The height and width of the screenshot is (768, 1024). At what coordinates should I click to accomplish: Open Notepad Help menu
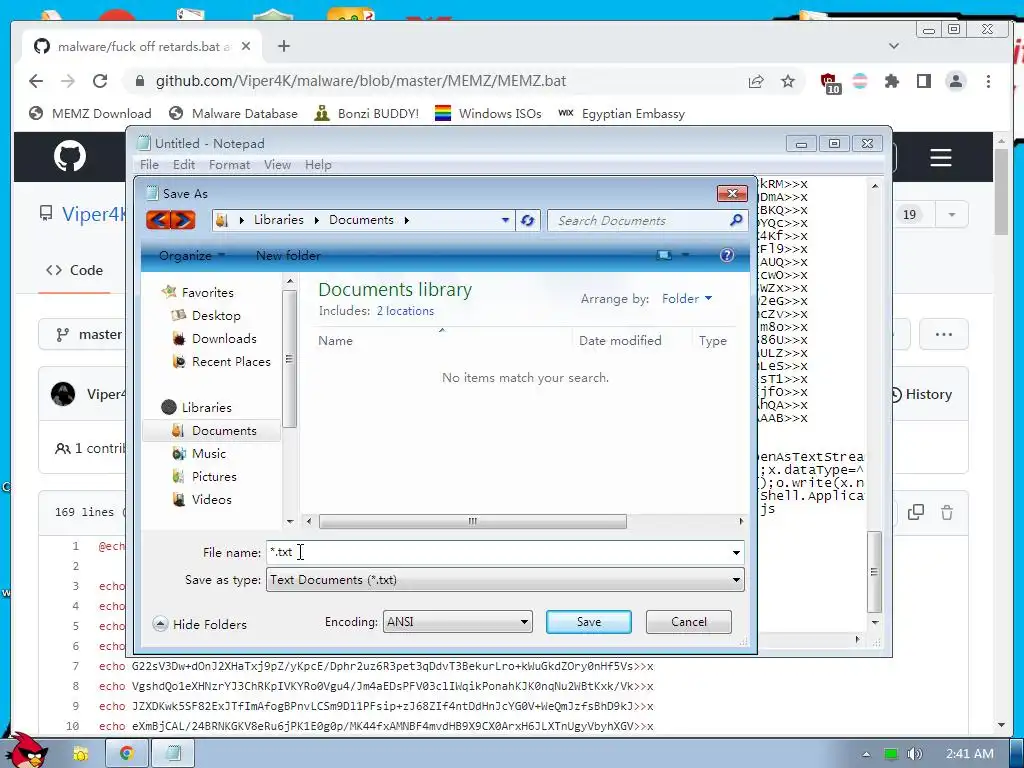pyautogui.click(x=318, y=165)
